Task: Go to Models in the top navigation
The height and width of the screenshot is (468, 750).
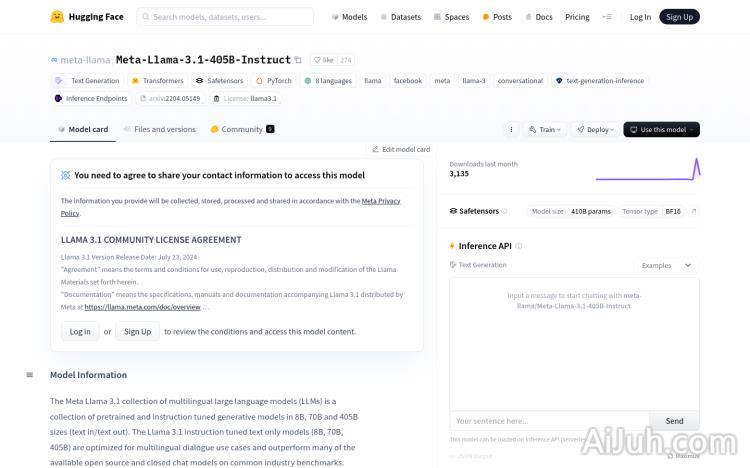Action: [348, 17]
